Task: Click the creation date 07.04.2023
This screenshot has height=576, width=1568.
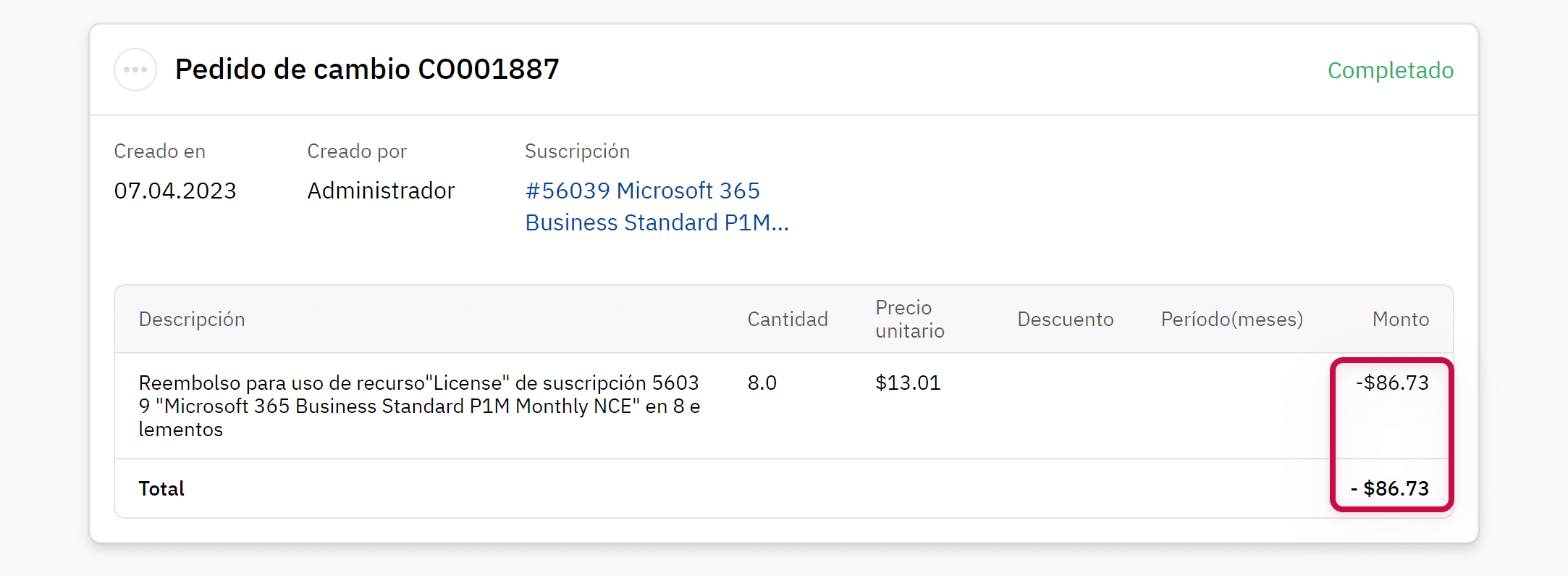Action: [x=175, y=191]
